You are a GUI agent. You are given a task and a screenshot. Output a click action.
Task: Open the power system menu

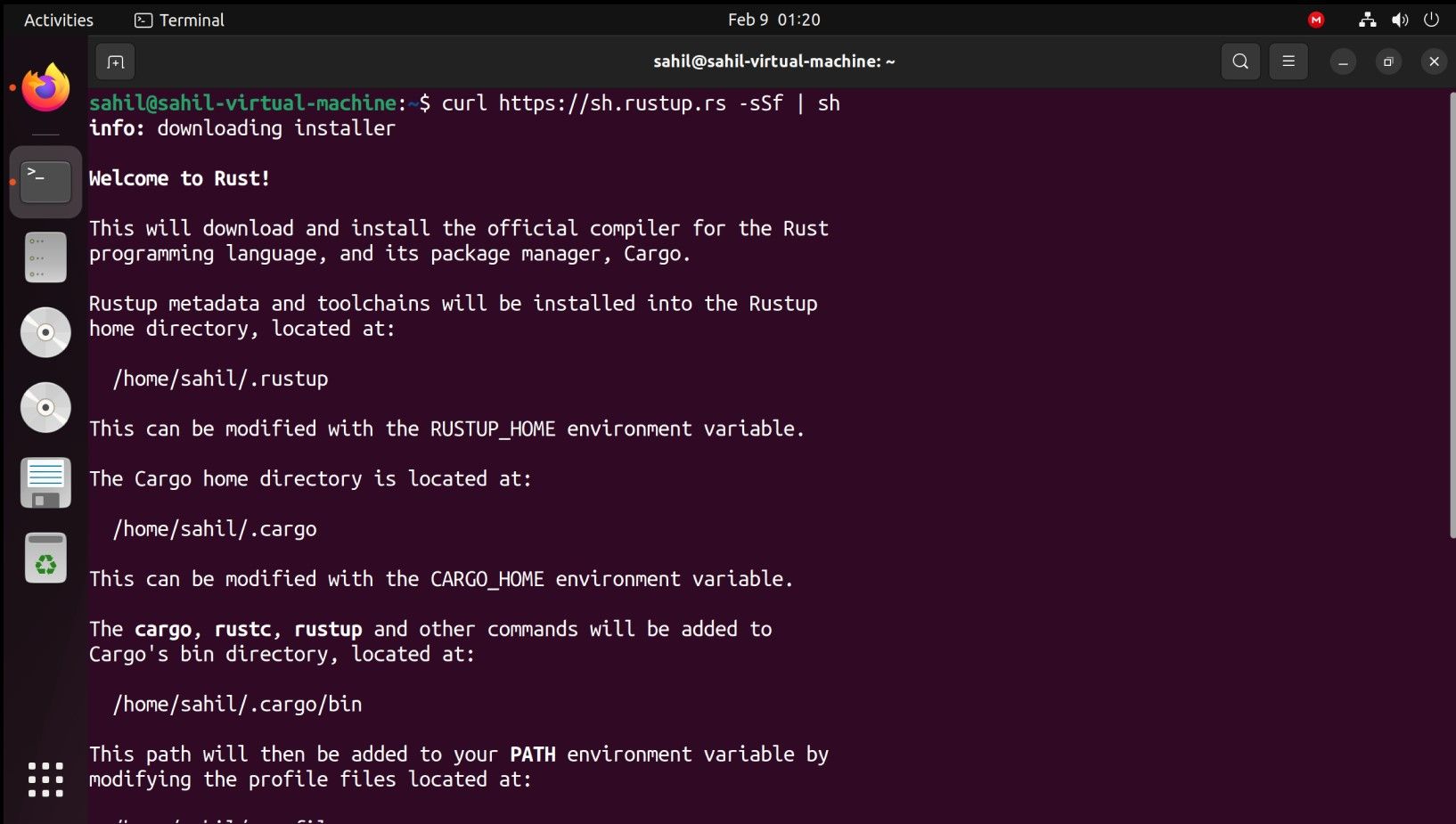1432,20
